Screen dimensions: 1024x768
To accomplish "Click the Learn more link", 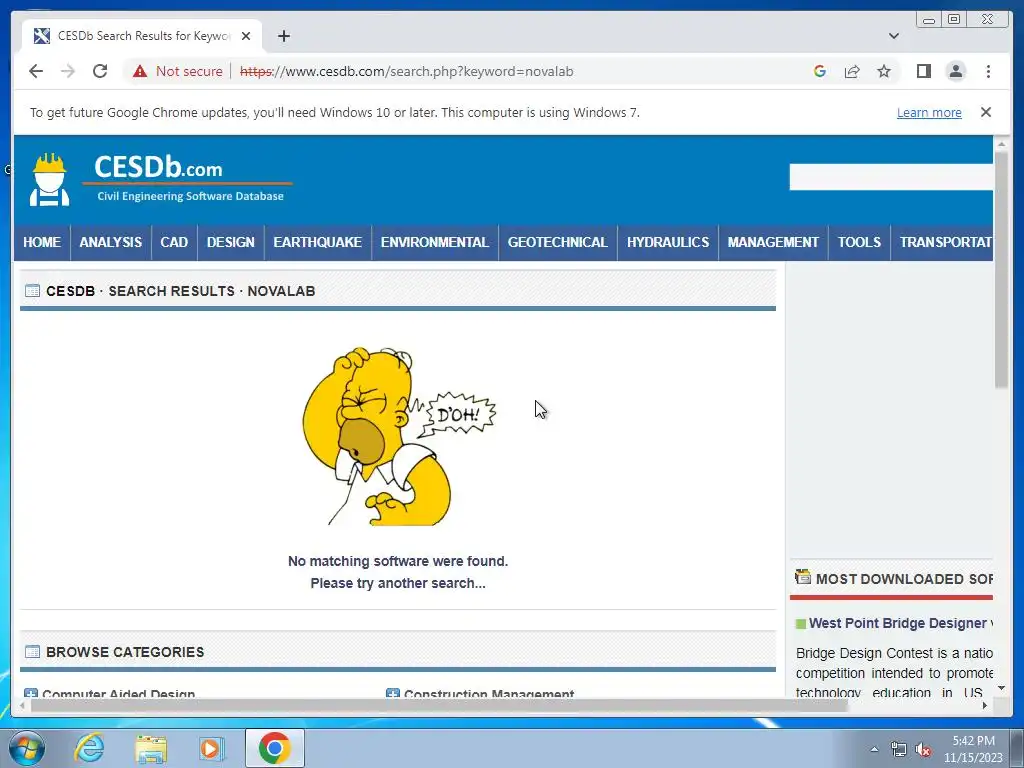I will point(929,112).
